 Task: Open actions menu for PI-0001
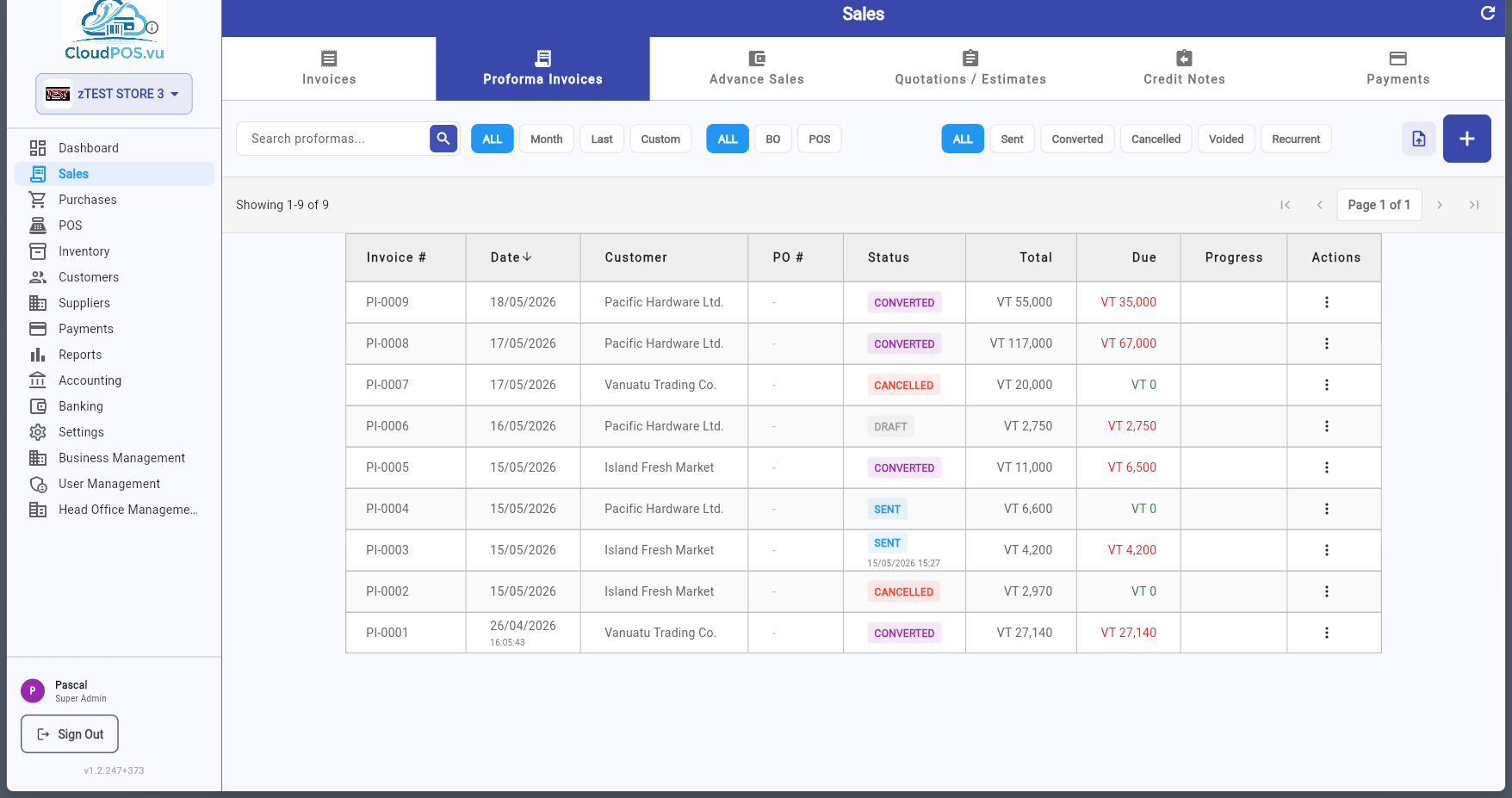pos(1326,633)
